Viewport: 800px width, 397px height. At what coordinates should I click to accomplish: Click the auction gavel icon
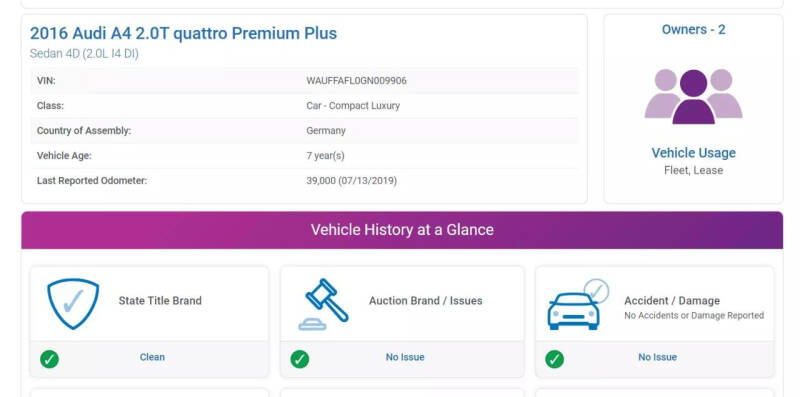coord(323,305)
